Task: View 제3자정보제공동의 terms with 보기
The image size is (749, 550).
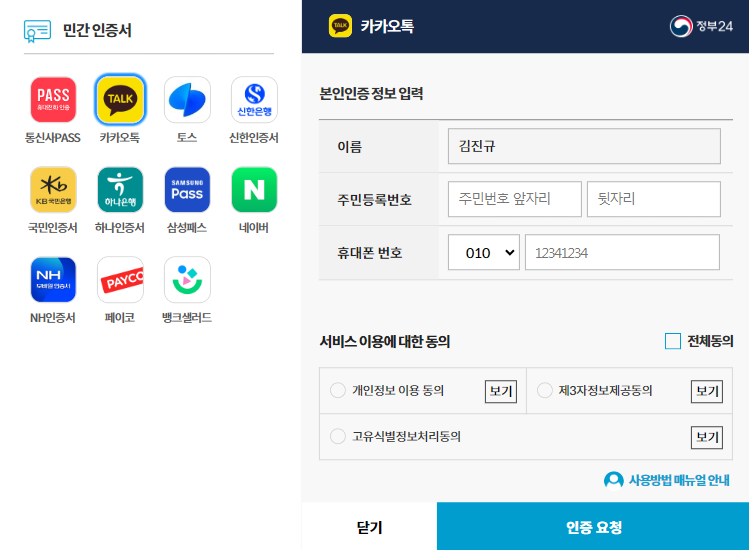Action: (707, 391)
